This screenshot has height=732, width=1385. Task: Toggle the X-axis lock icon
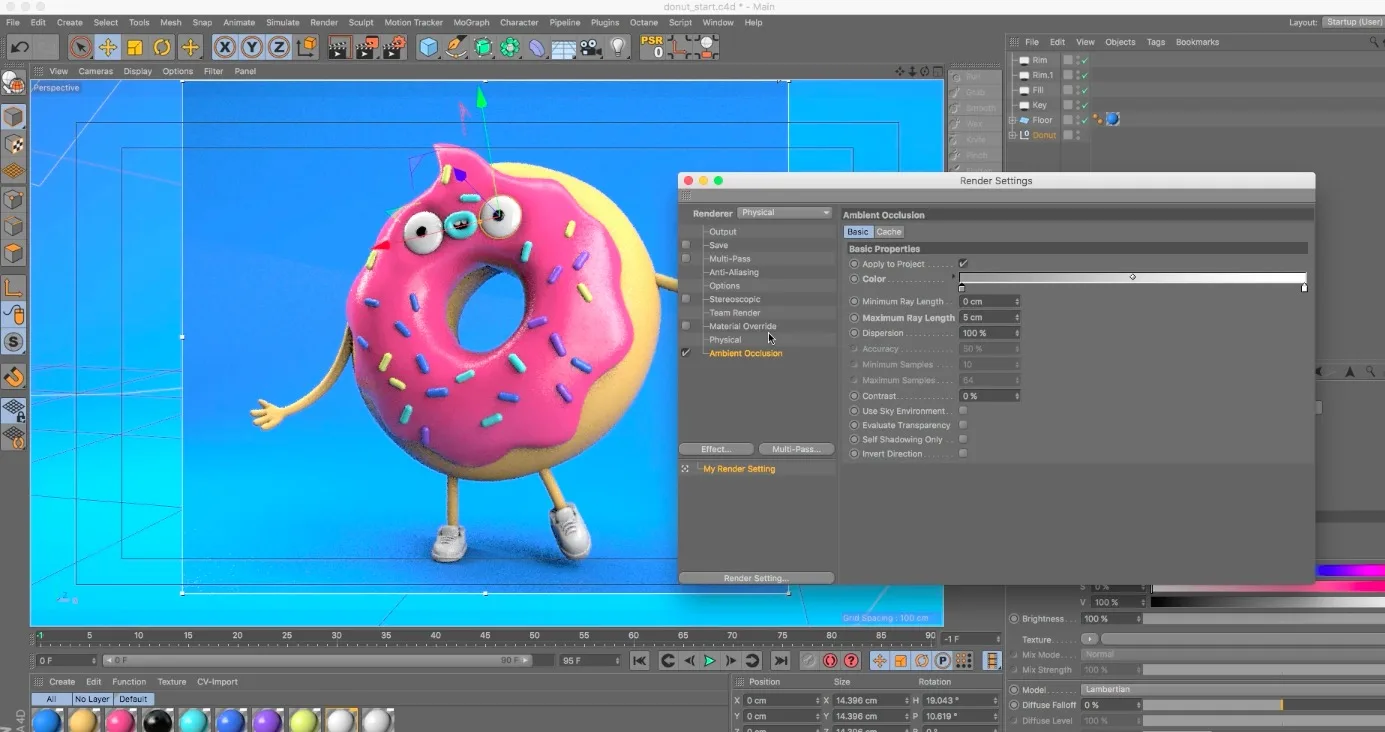click(225, 47)
